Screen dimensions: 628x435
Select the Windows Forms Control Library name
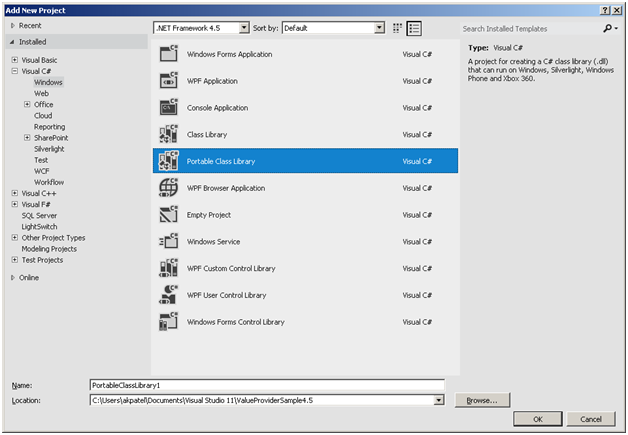pos(236,322)
